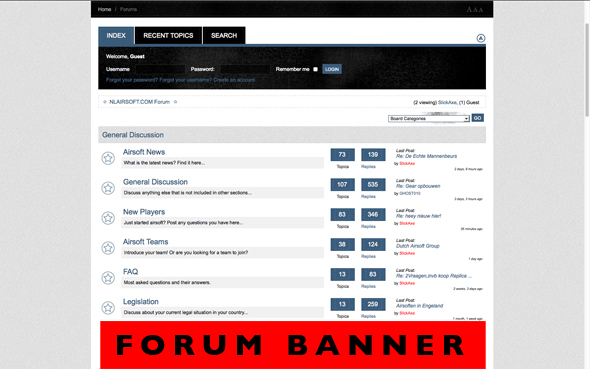Click the small icon right of NLAIRSOFT.COM Forum
This screenshot has height=369, width=590.
click(175, 102)
